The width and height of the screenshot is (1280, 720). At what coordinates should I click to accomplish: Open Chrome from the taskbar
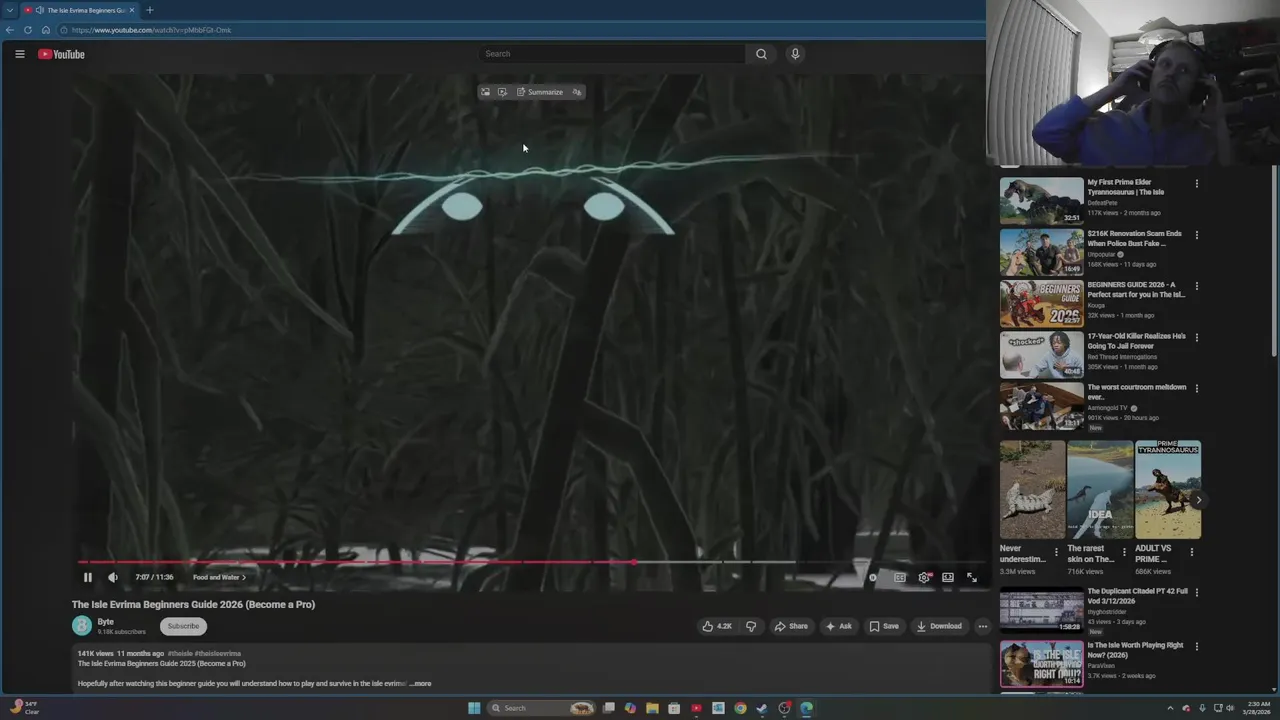tap(740, 708)
